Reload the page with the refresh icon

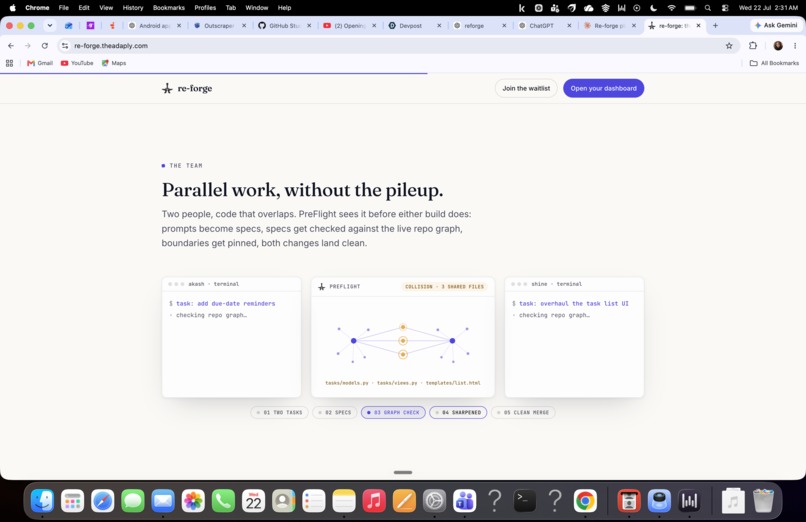click(45, 46)
